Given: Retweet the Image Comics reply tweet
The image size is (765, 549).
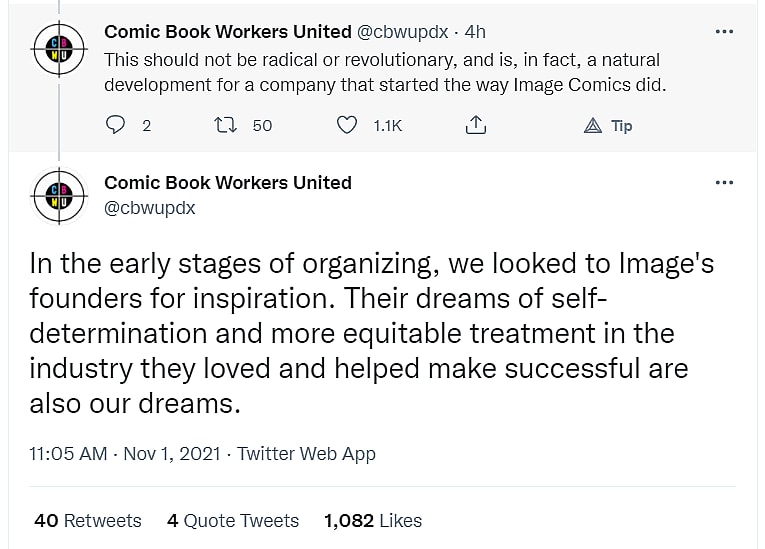Looking at the screenshot, I should pyautogui.click(x=227, y=125).
